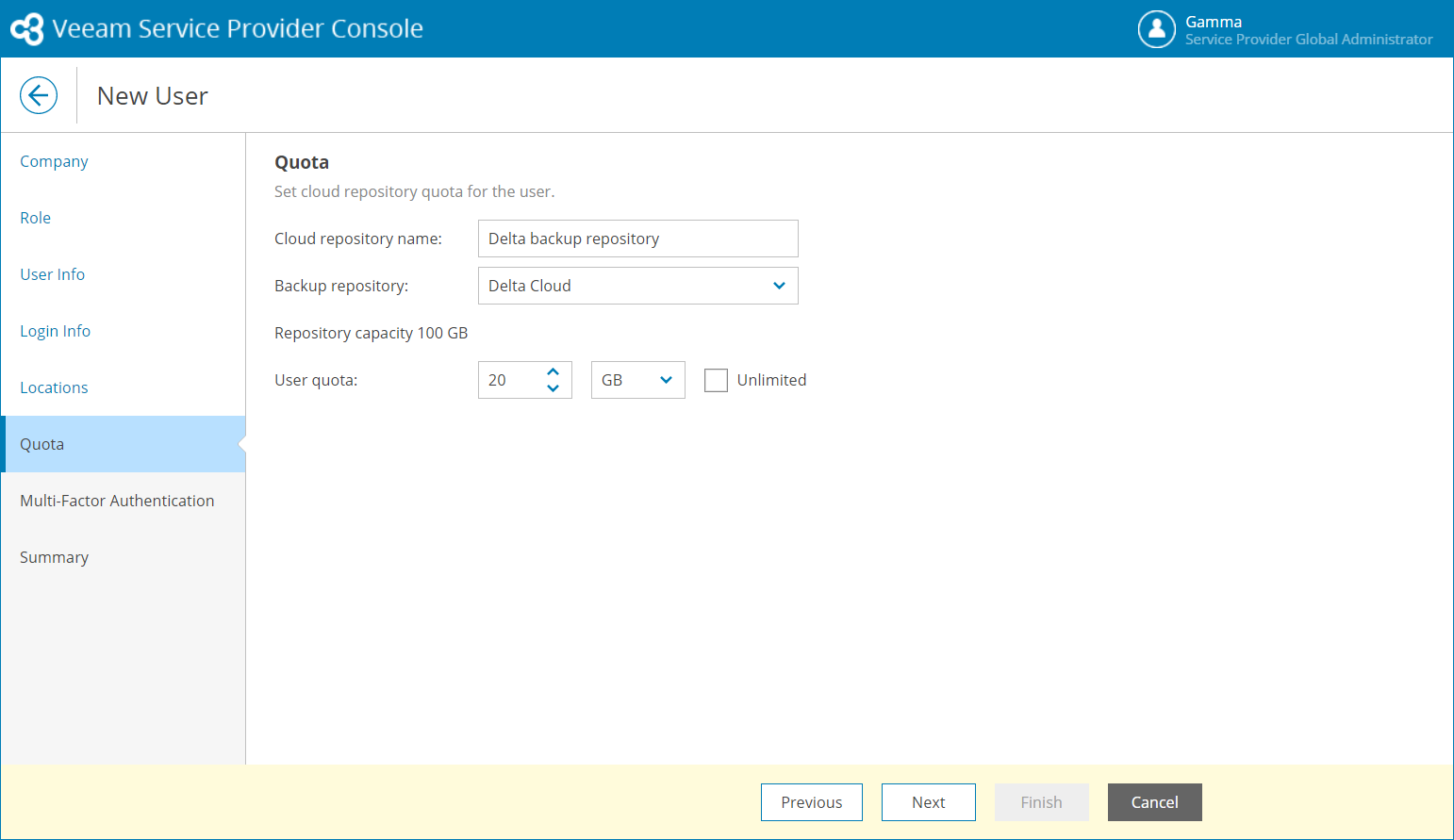1454x840 pixels.
Task: Decrease user quota with the down arrow
Action: (554, 388)
